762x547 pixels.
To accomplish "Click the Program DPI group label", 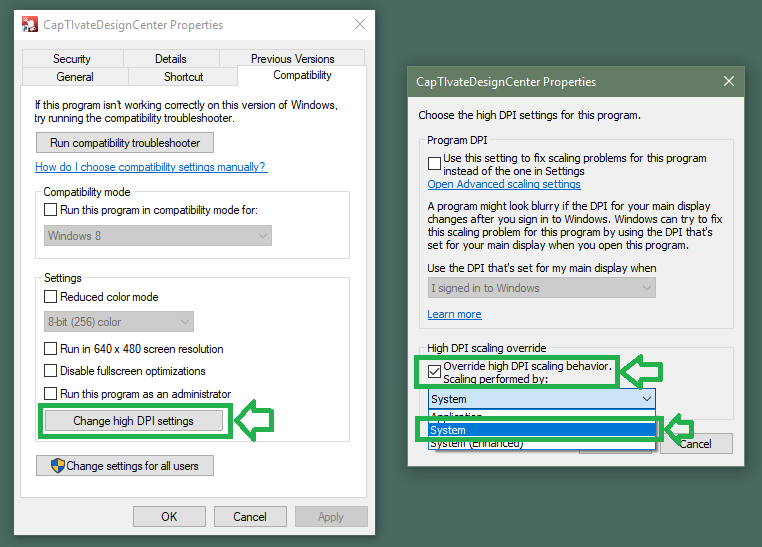I will (457, 140).
